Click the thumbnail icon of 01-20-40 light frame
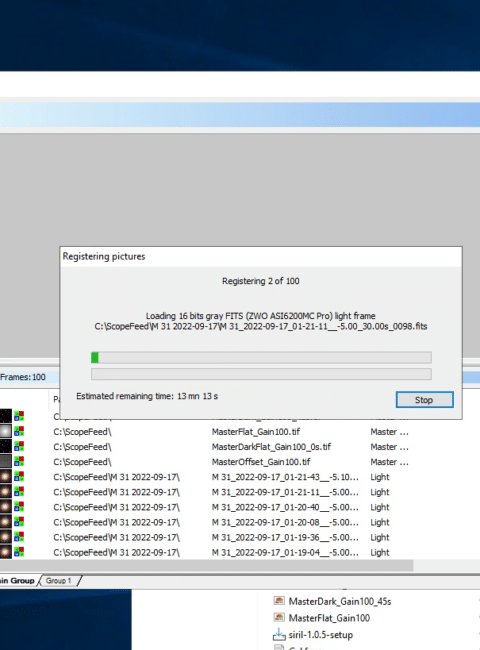The height and width of the screenshot is (650, 480). 5,507
